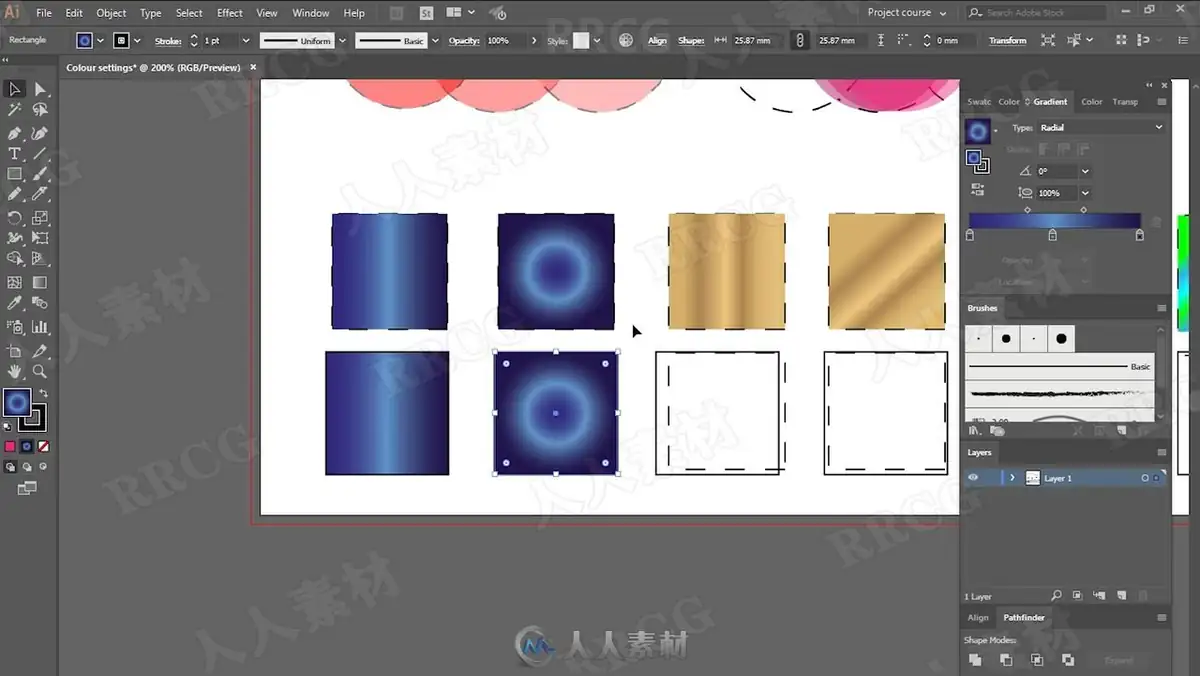Image resolution: width=1200 pixels, height=676 pixels.
Task: Select the Paintbrush tool
Action: point(40,174)
